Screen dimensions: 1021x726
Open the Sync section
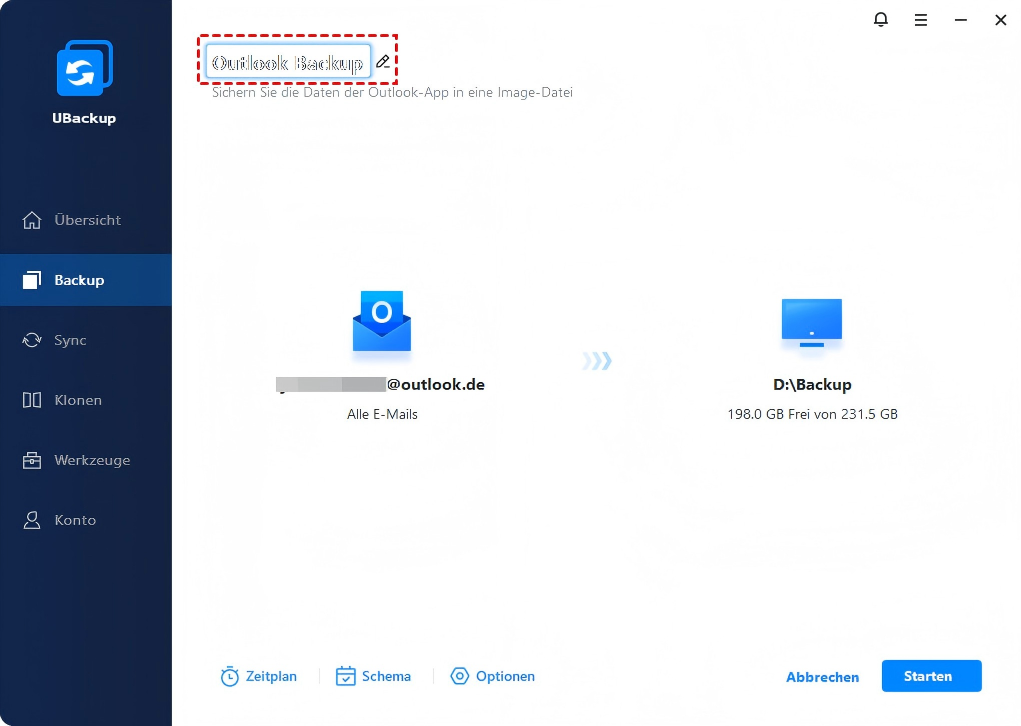point(70,340)
